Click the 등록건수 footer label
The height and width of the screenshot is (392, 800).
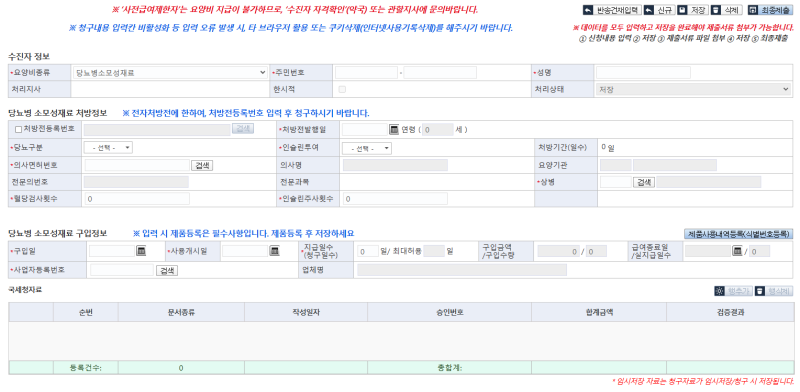pos(86,368)
